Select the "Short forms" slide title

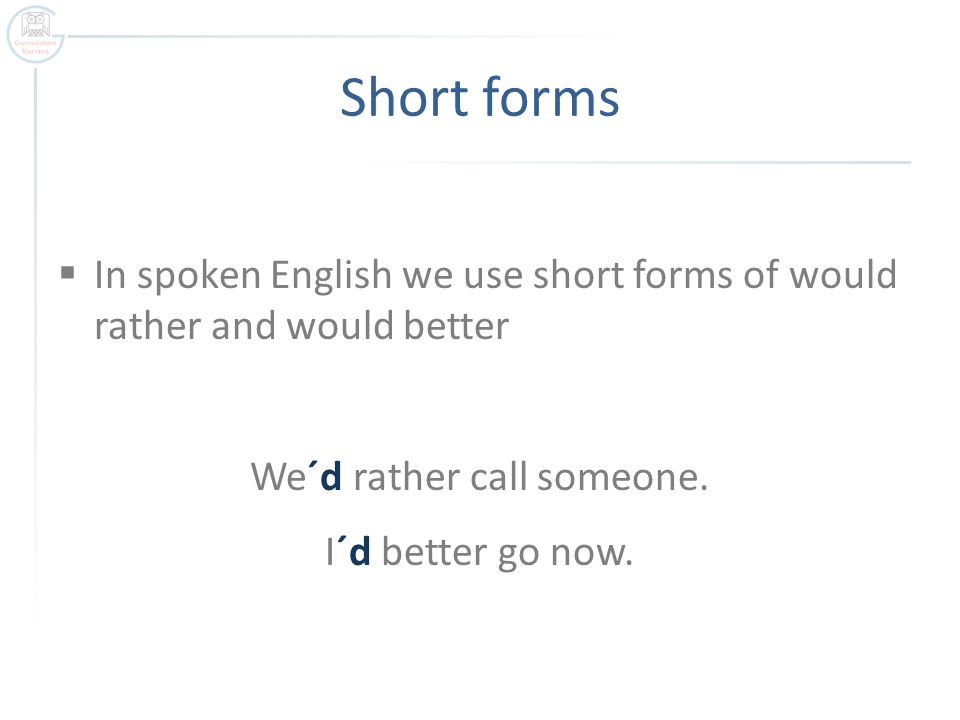point(479,97)
